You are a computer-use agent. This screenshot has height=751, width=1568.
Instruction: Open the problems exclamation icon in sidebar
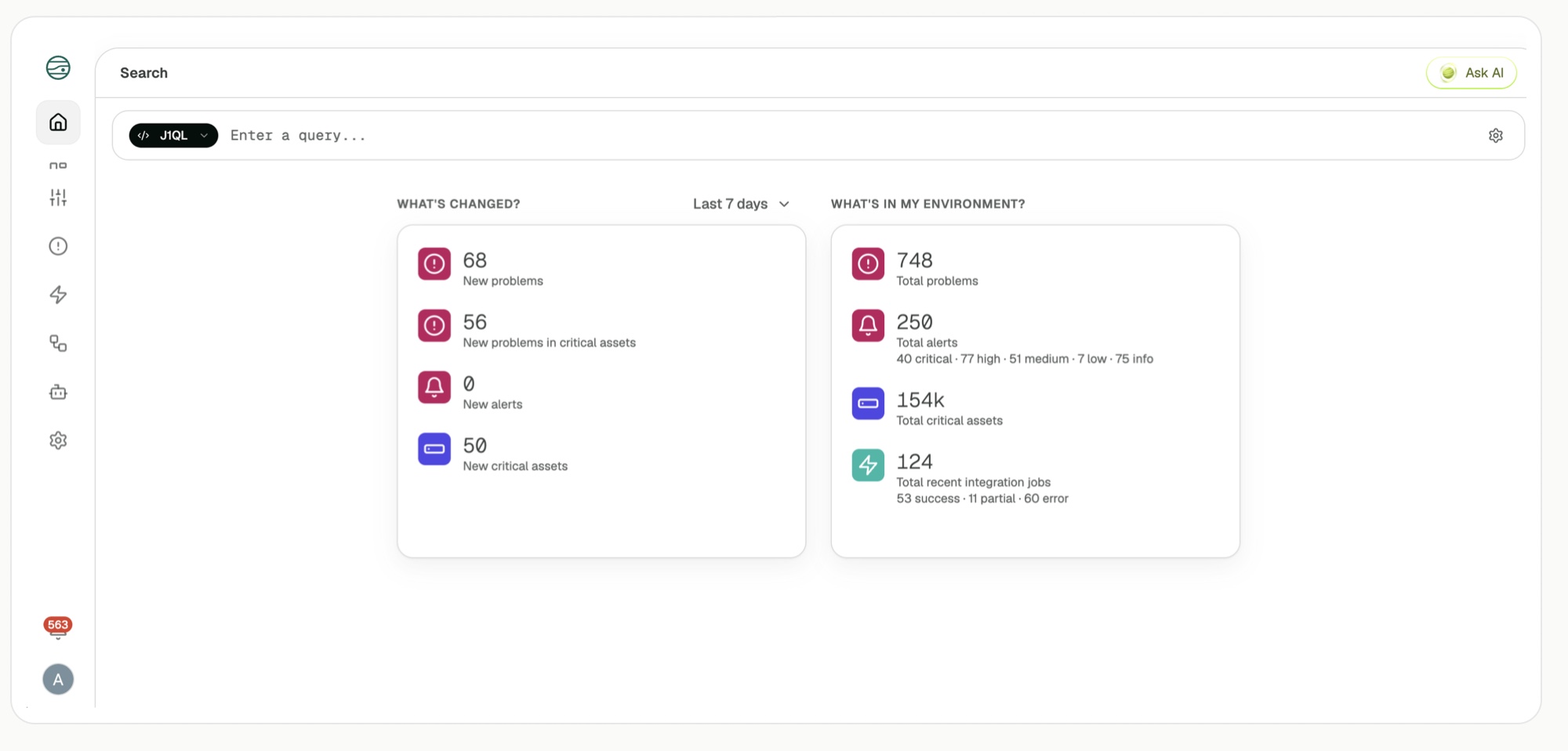[x=58, y=246]
